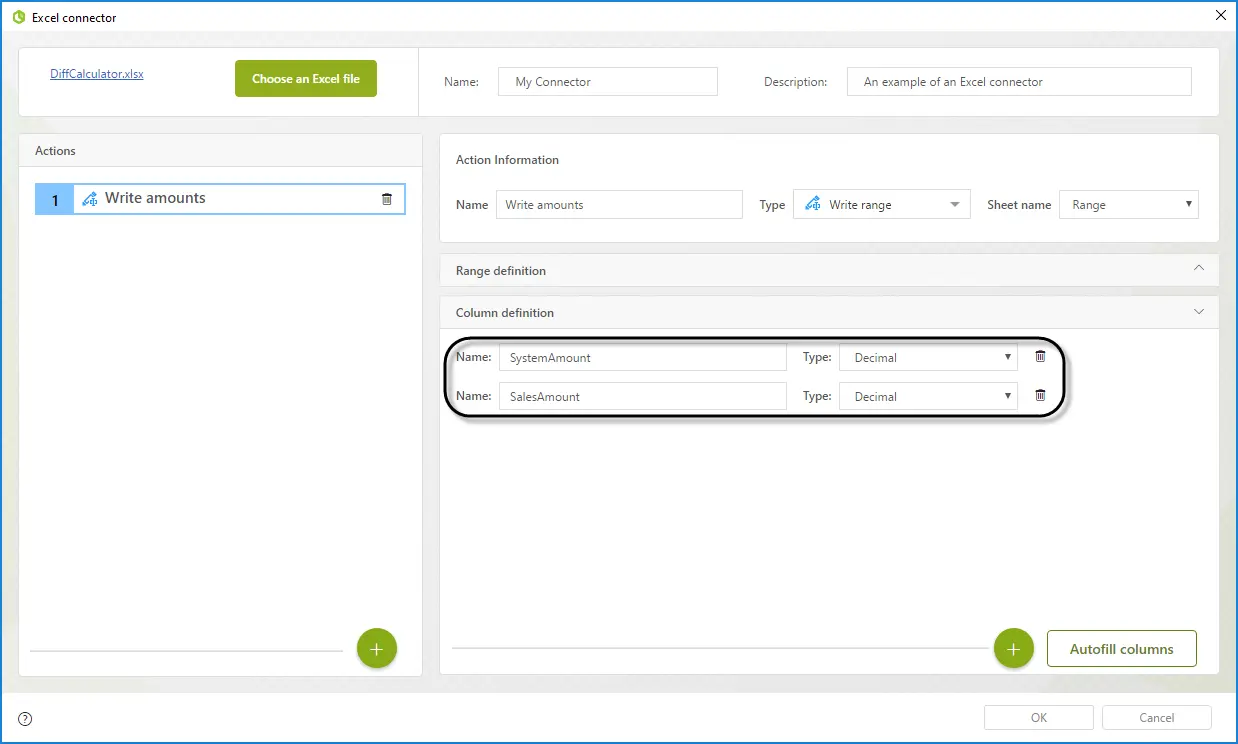This screenshot has height=744, width=1238.
Task: Close the Excel connector window
Action: click(x=1220, y=15)
